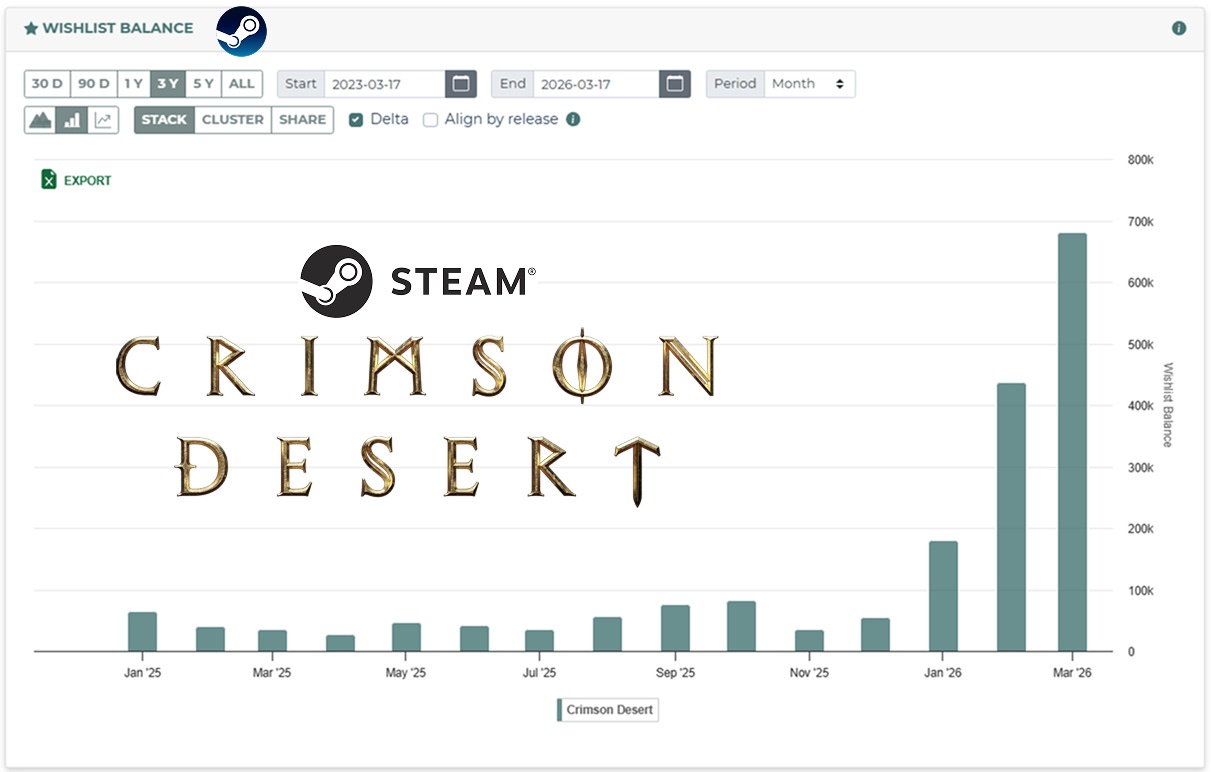Click the info icon beside Align by release
The width and height of the screenshot is (1211, 772).
pyautogui.click(x=573, y=119)
